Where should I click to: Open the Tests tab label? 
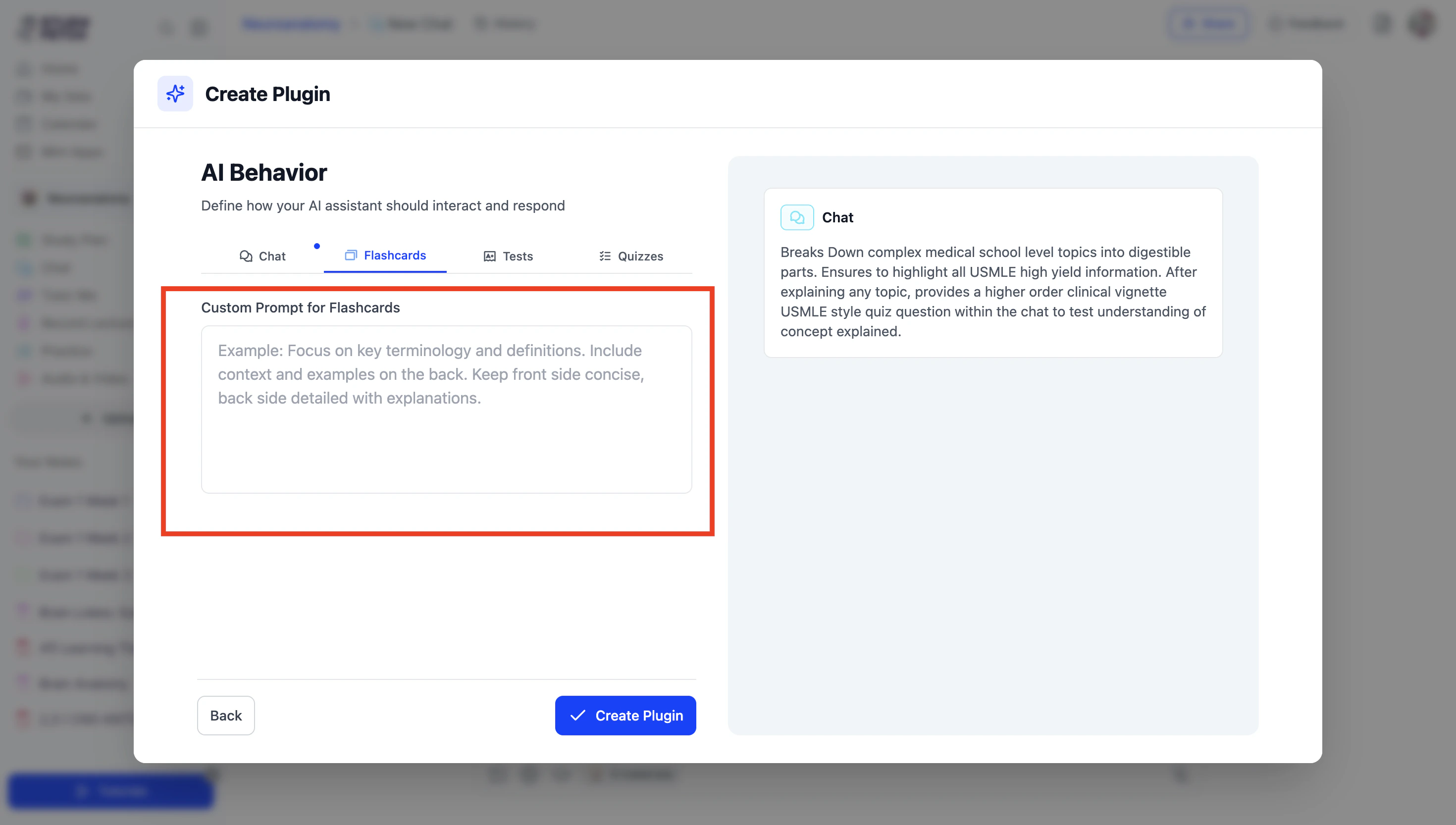coord(517,256)
